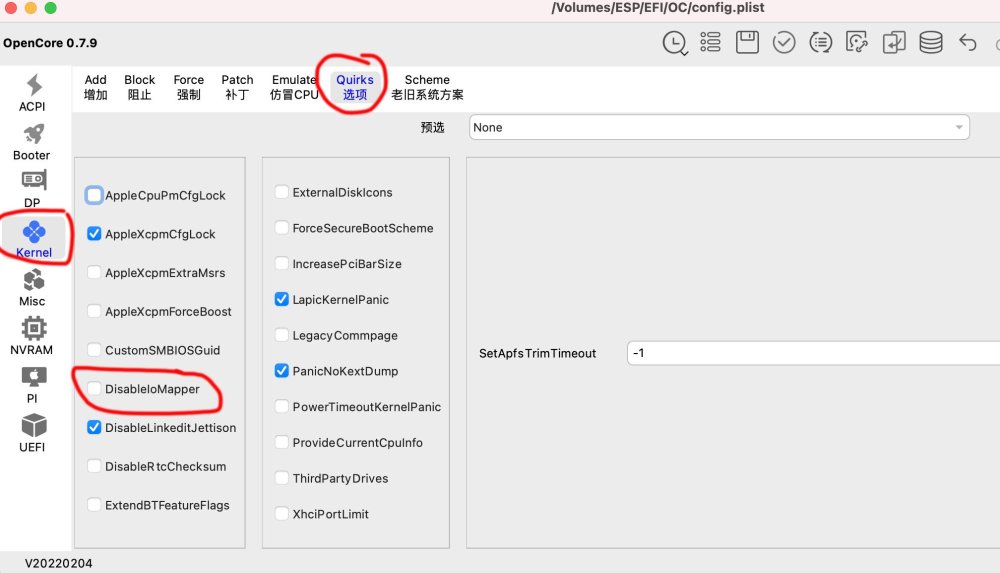Open the Booter section
Image resolution: width=1000 pixels, height=573 pixels.
click(x=32, y=142)
